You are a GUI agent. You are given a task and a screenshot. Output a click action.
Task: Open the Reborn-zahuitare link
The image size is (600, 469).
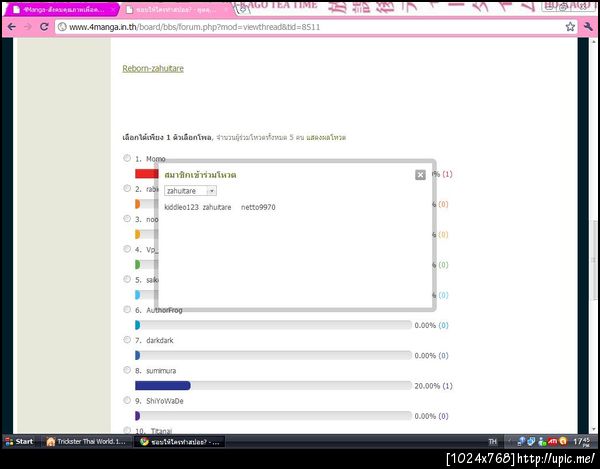click(153, 68)
